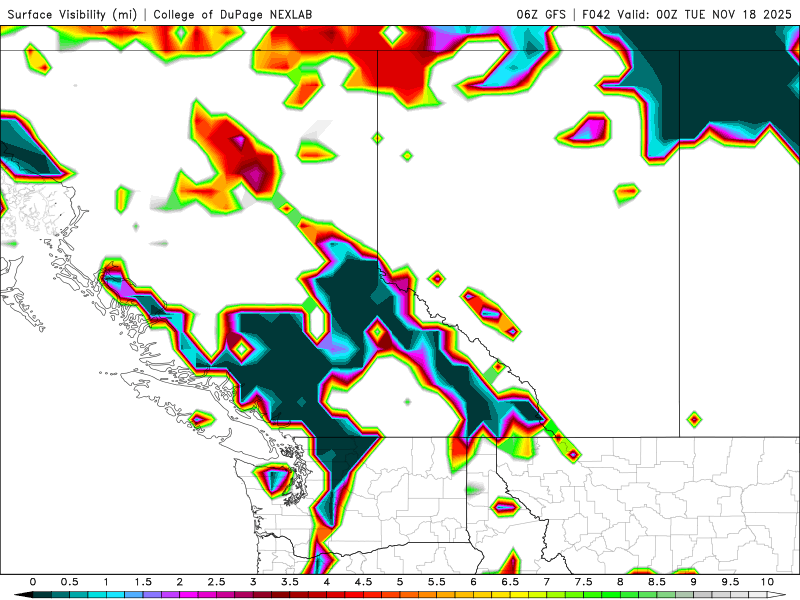Click the color scale label "6.5"

tap(510, 582)
